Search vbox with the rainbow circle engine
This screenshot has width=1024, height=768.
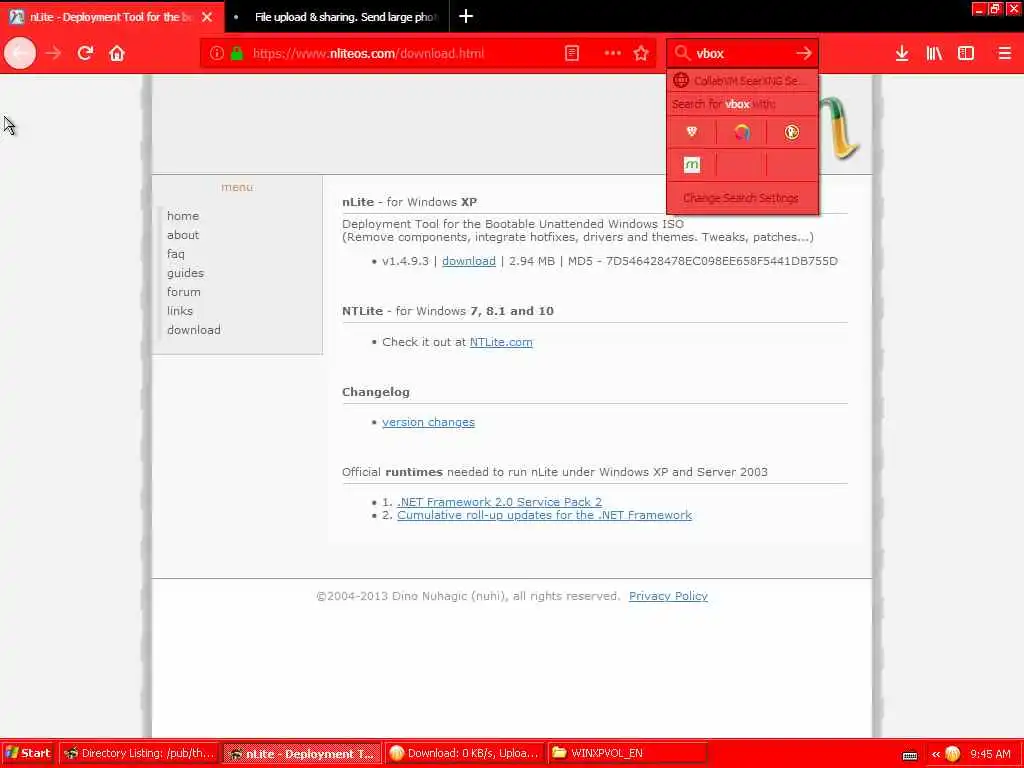point(741,133)
